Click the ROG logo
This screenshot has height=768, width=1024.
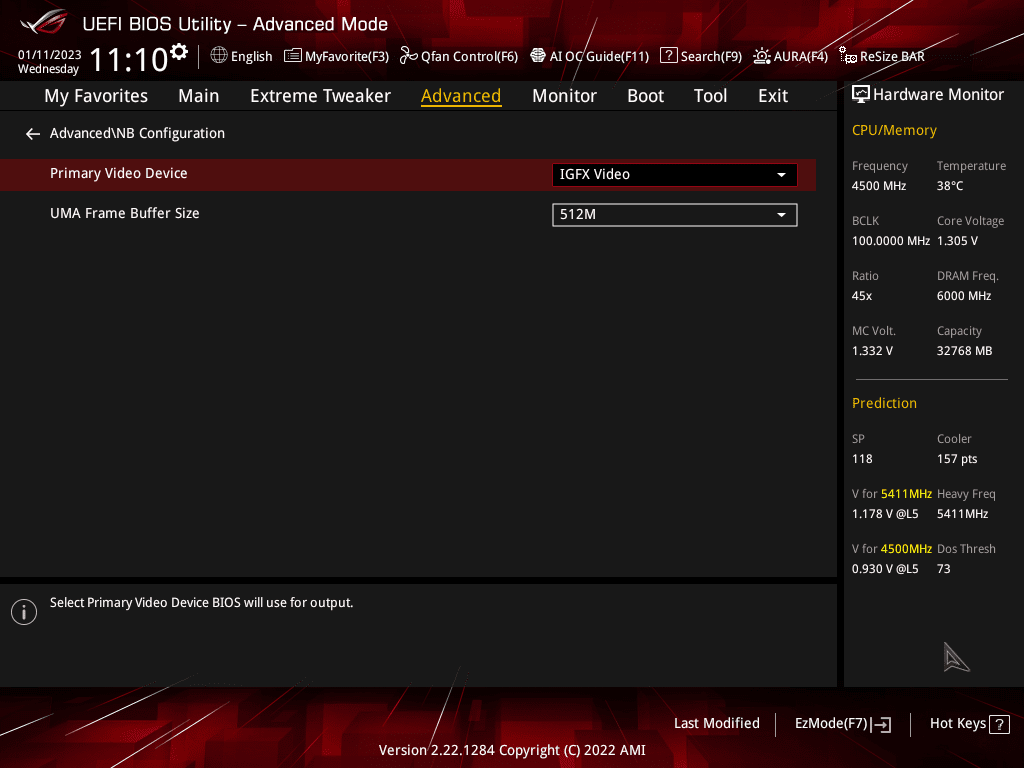pyautogui.click(x=44, y=22)
